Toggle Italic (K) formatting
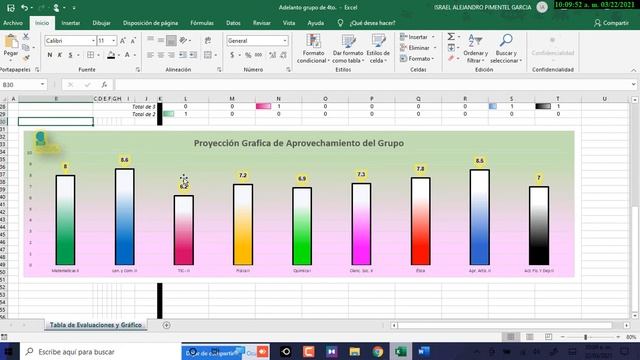This screenshot has height=360, width=640. (x=60, y=55)
